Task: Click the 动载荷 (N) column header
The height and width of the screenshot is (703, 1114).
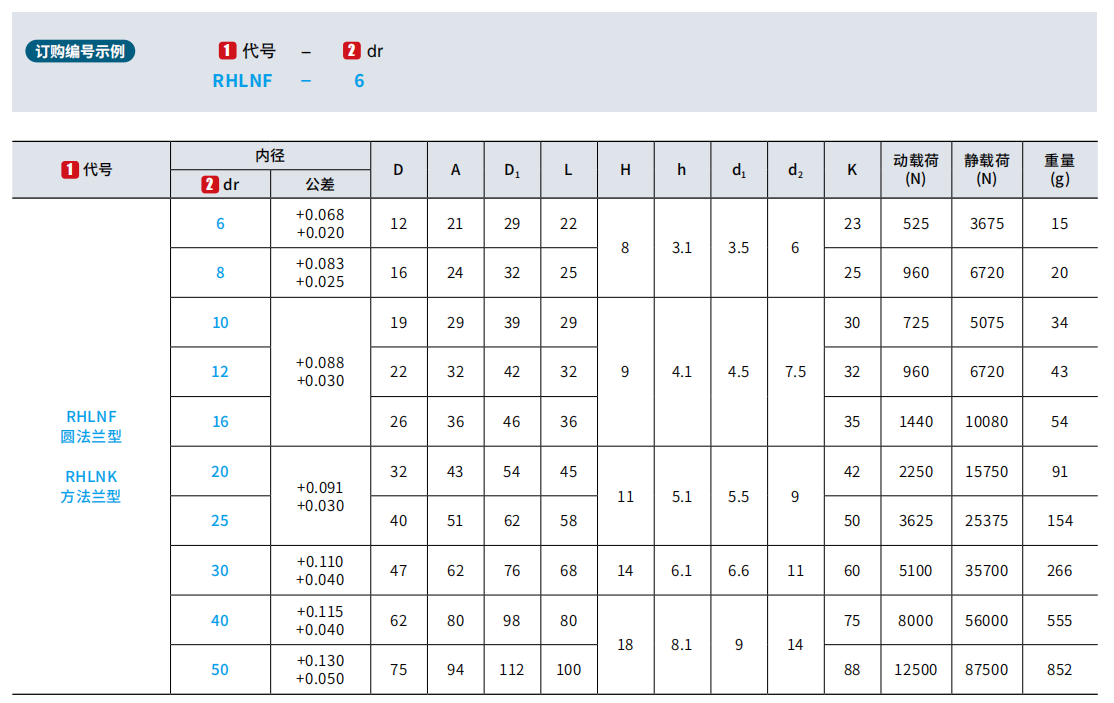Action: point(916,169)
